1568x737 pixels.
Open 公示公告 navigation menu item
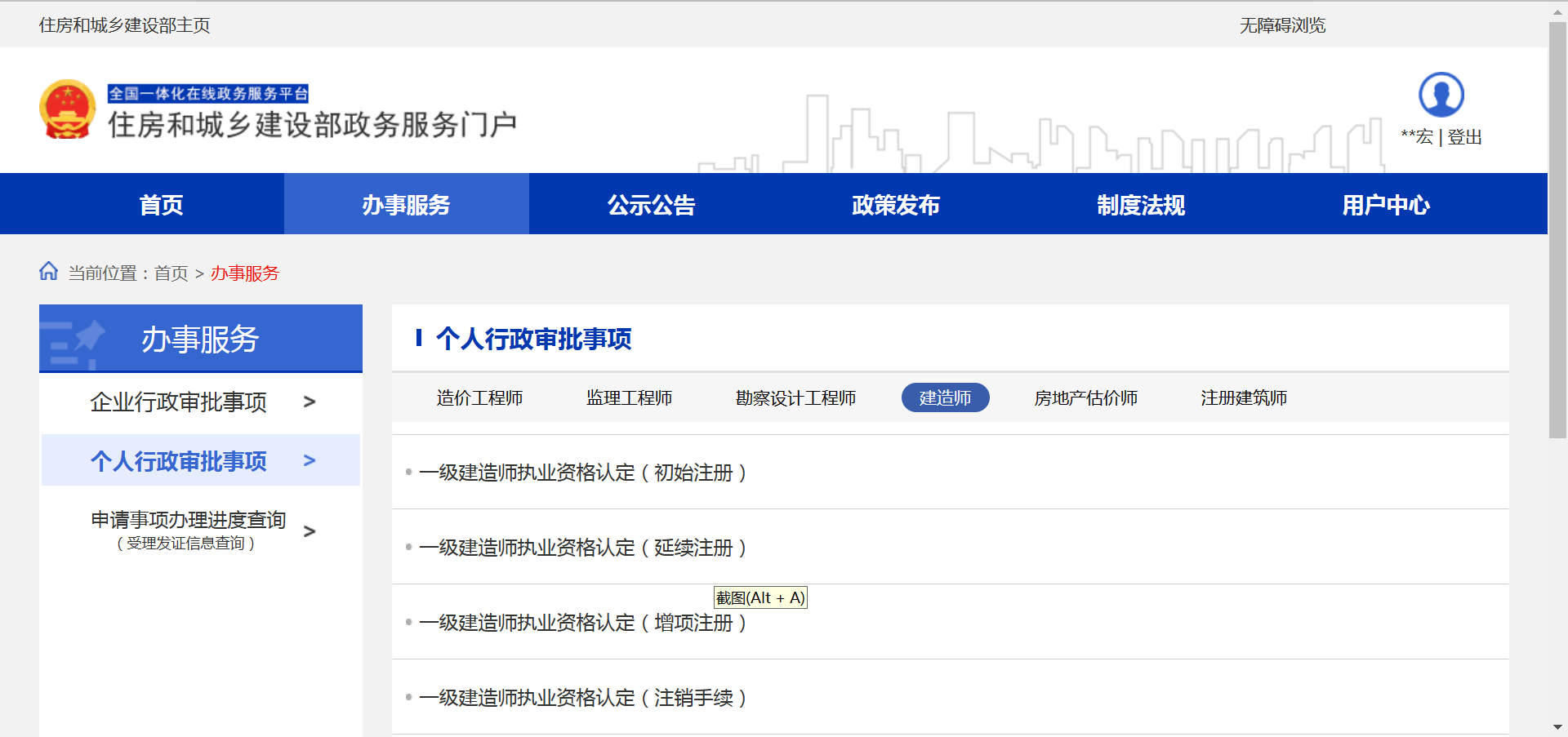tap(652, 204)
